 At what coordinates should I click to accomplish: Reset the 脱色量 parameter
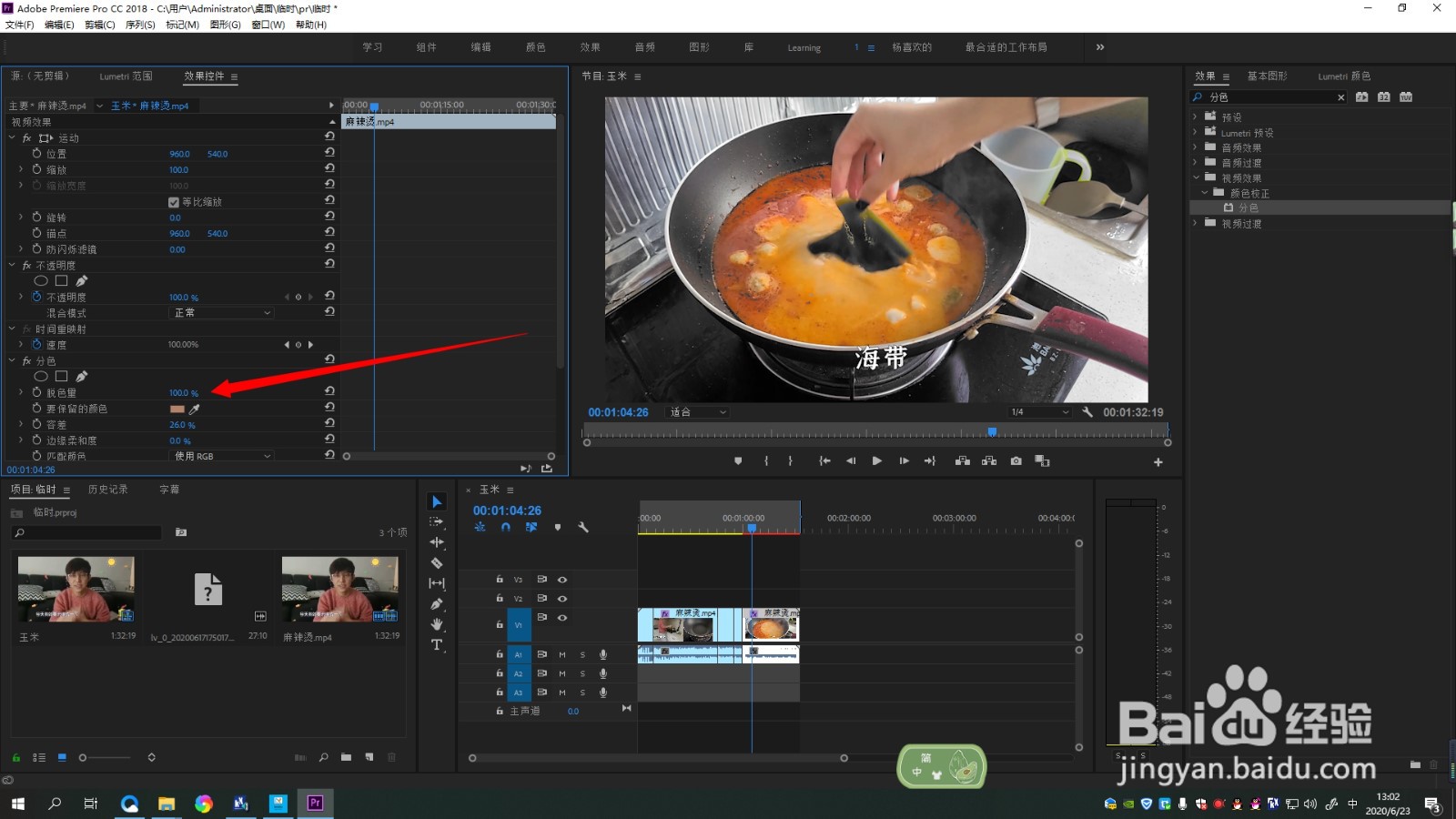(329, 391)
